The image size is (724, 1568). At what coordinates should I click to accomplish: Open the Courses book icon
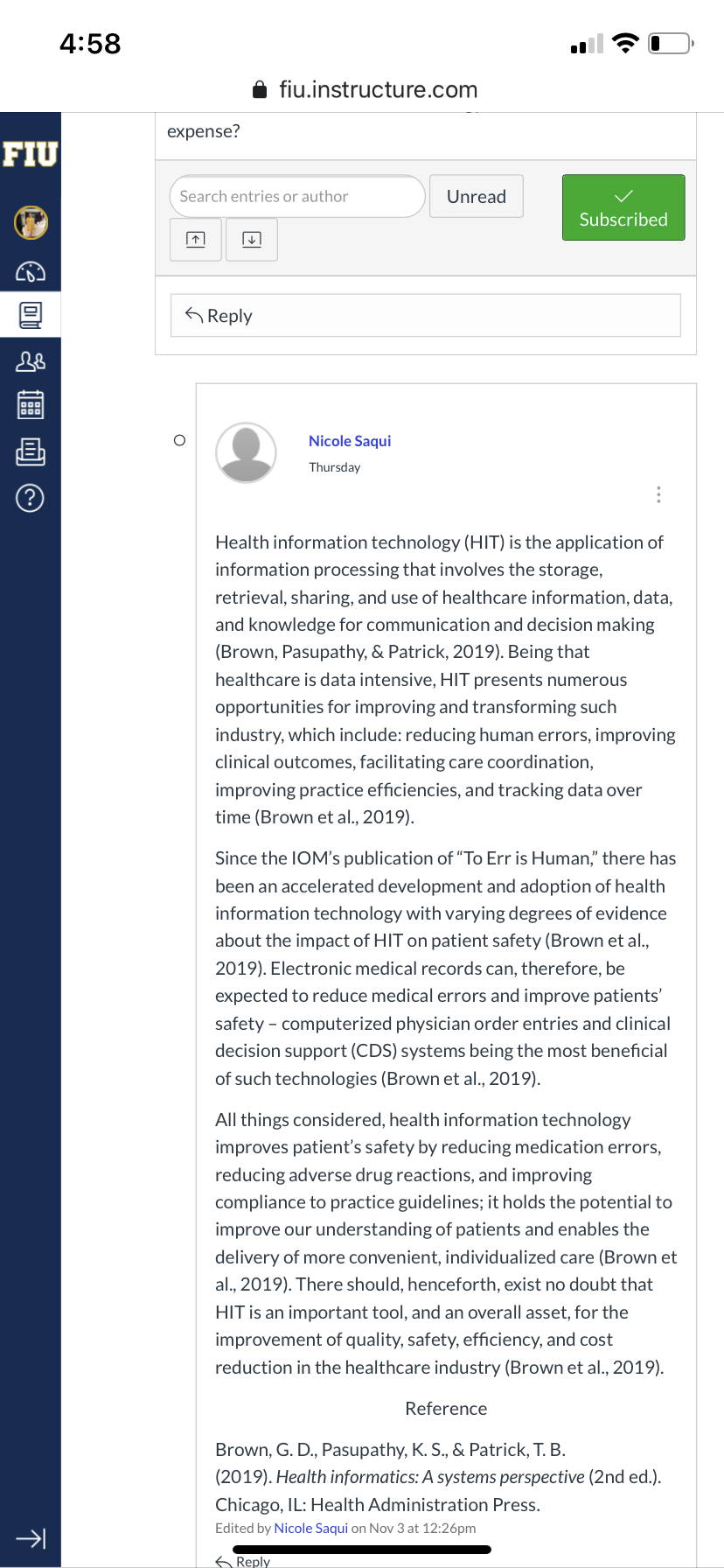[31, 315]
